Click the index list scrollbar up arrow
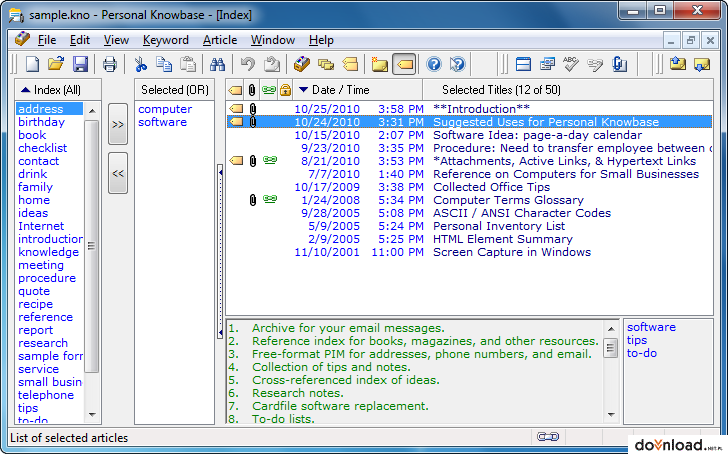The height and width of the screenshot is (454, 728). [92, 111]
